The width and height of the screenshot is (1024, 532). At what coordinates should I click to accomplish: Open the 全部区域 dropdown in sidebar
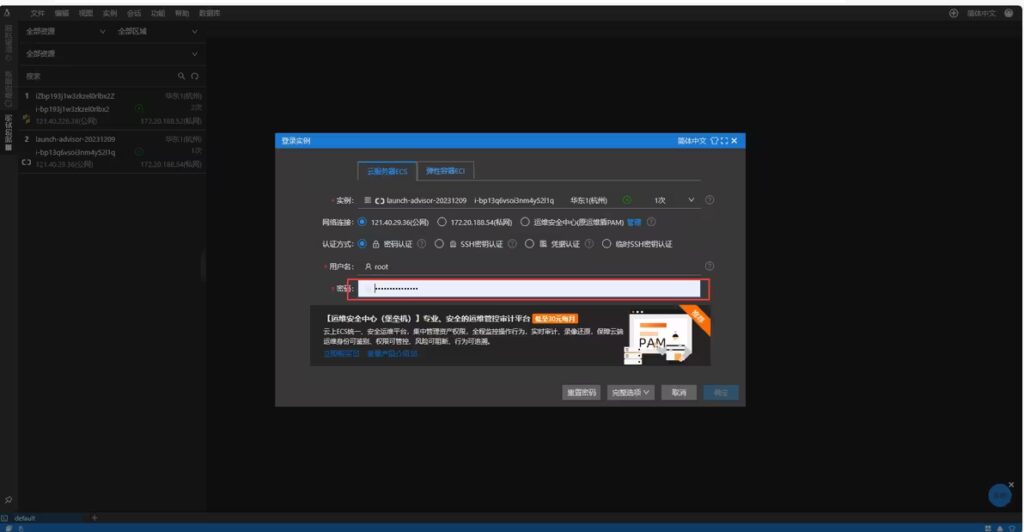157,31
